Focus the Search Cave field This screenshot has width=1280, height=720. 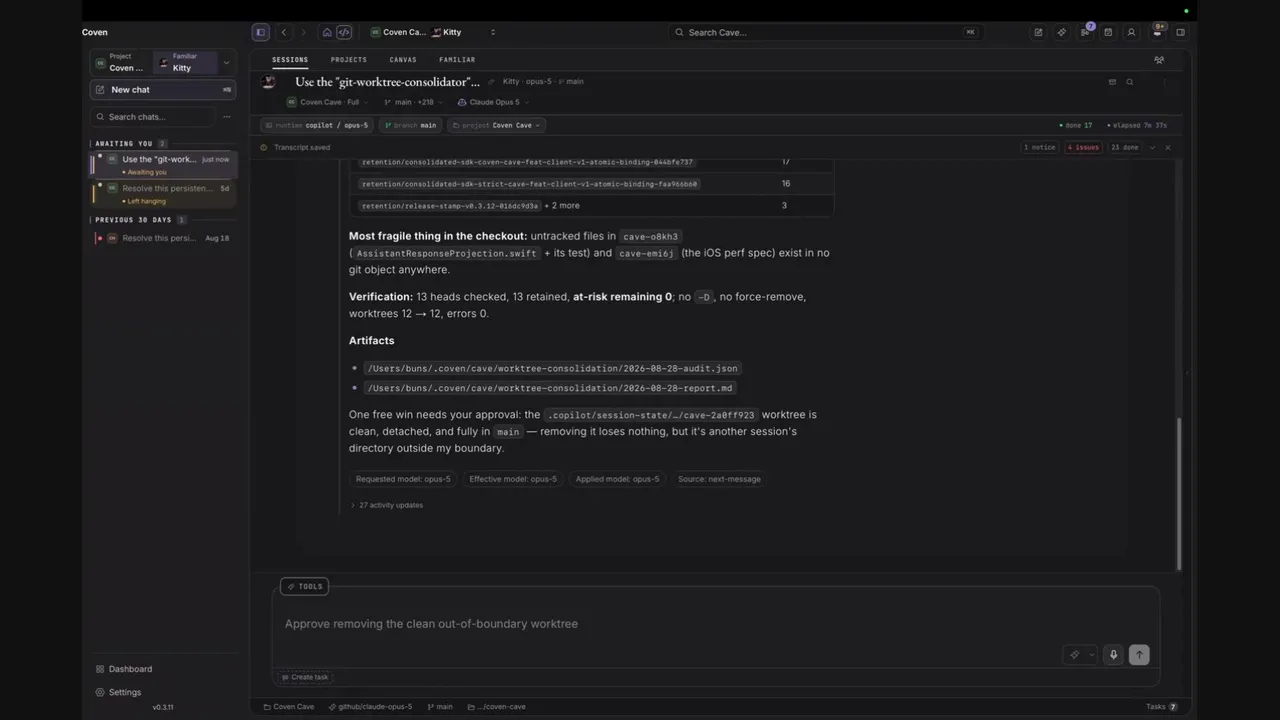825,32
